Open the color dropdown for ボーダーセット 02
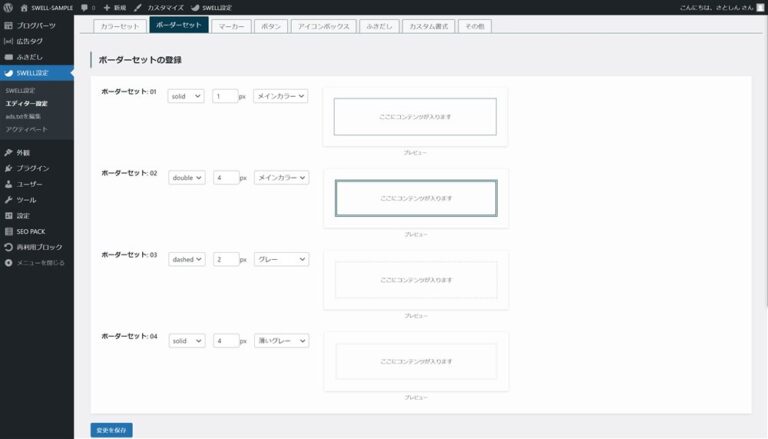The image size is (768, 439). (281, 177)
